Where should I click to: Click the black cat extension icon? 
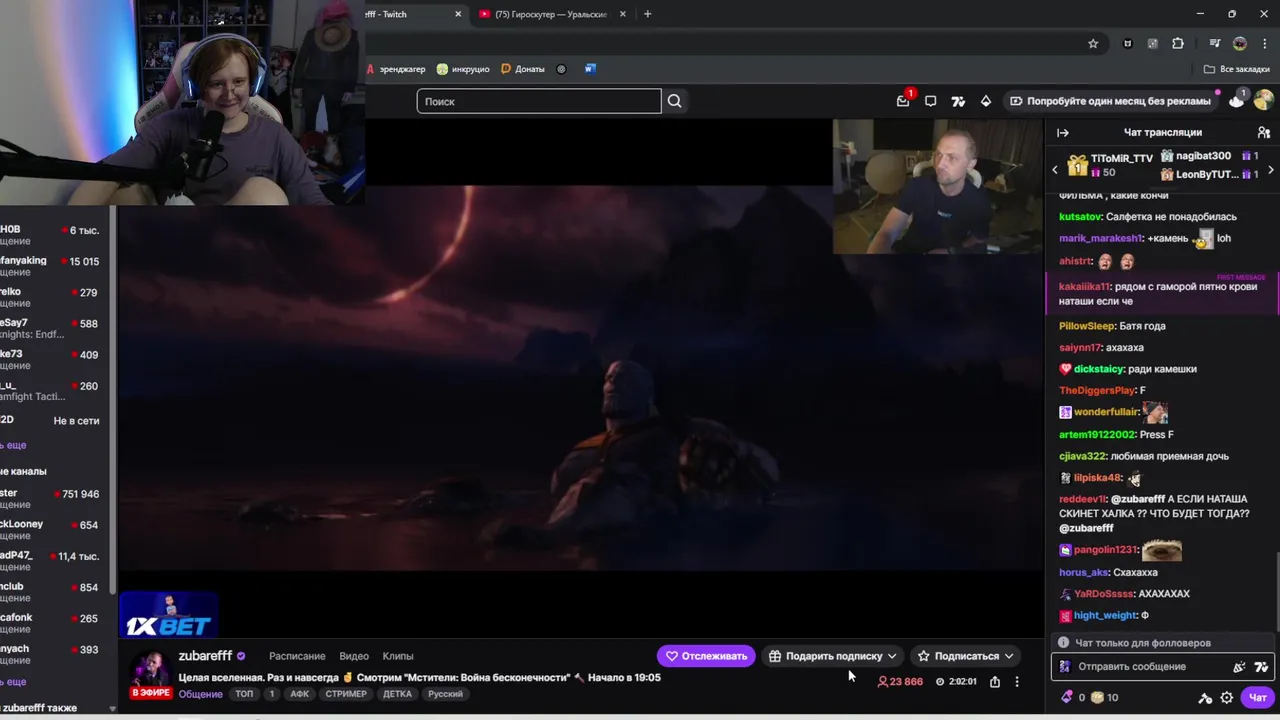click(1128, 43)
